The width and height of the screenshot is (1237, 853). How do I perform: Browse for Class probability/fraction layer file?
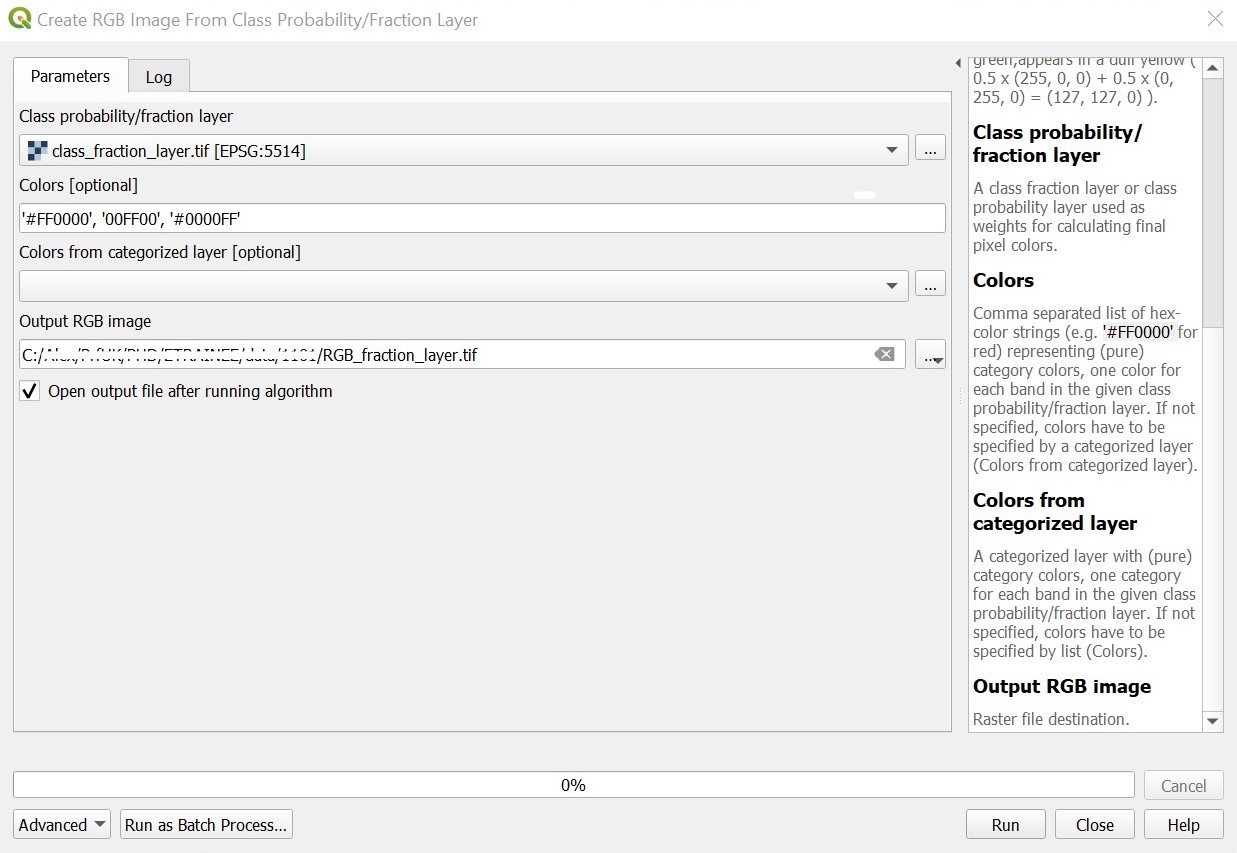coord(930,151)
